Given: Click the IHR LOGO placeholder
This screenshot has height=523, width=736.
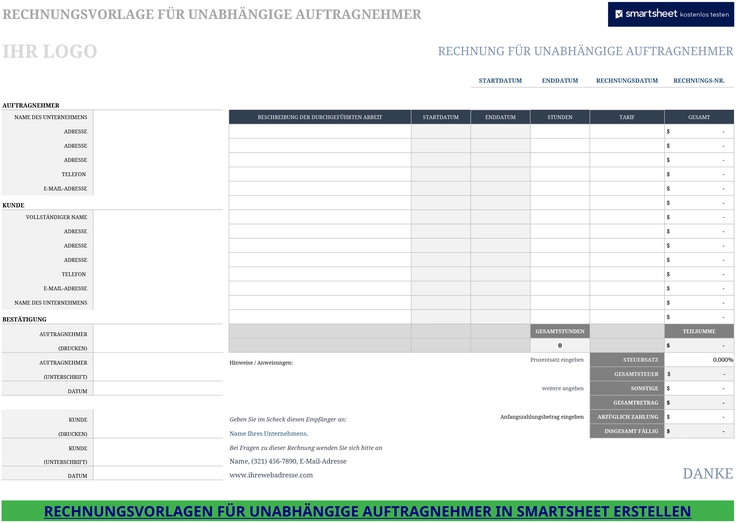Looking at the screenshot, I should 50,51.
